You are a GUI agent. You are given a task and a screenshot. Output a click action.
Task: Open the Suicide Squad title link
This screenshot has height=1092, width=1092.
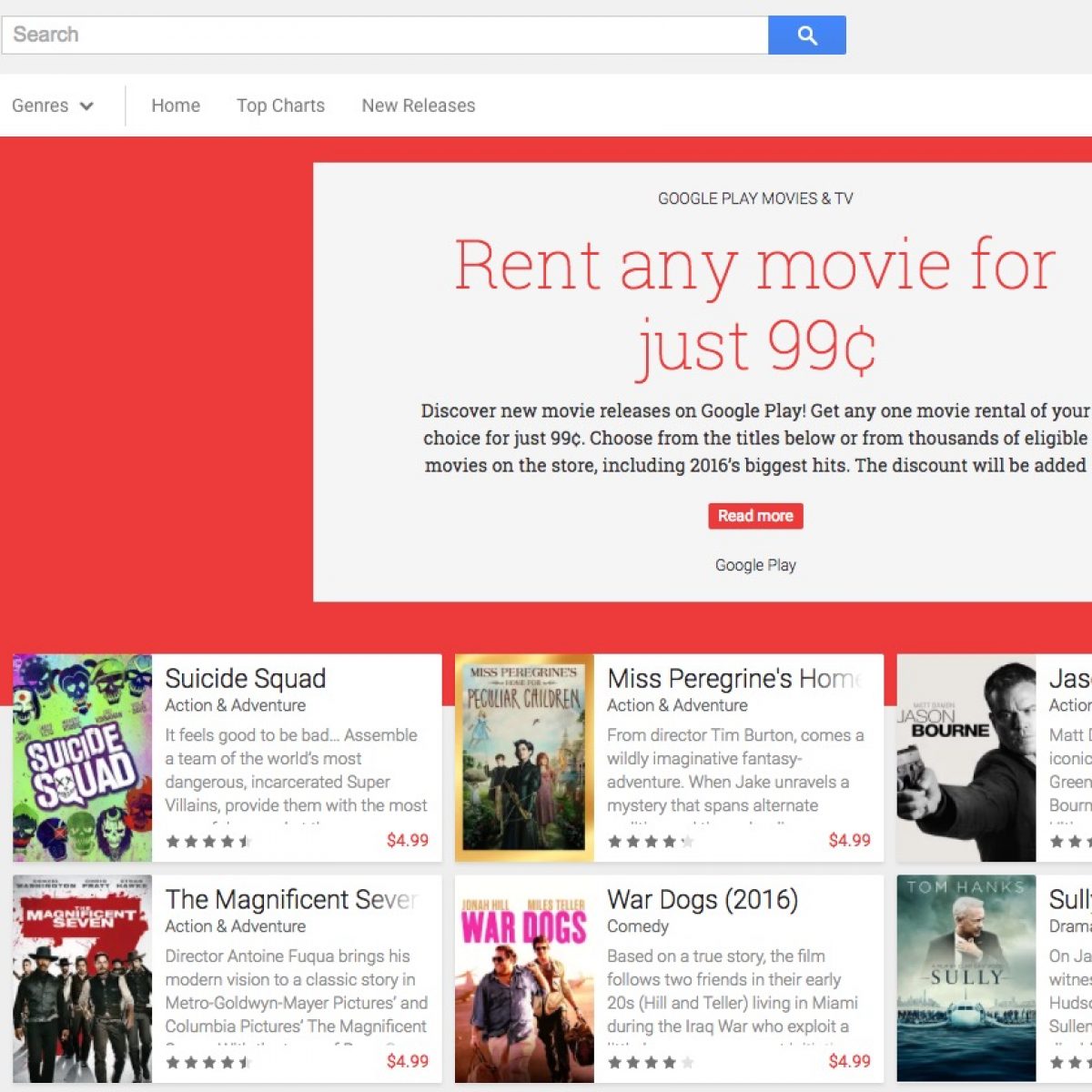click(x=246, y=679)
